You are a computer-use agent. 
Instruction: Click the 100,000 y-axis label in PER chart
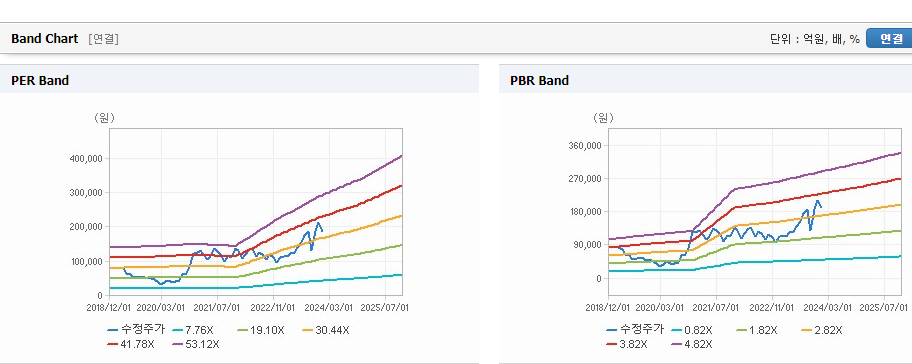88,261
